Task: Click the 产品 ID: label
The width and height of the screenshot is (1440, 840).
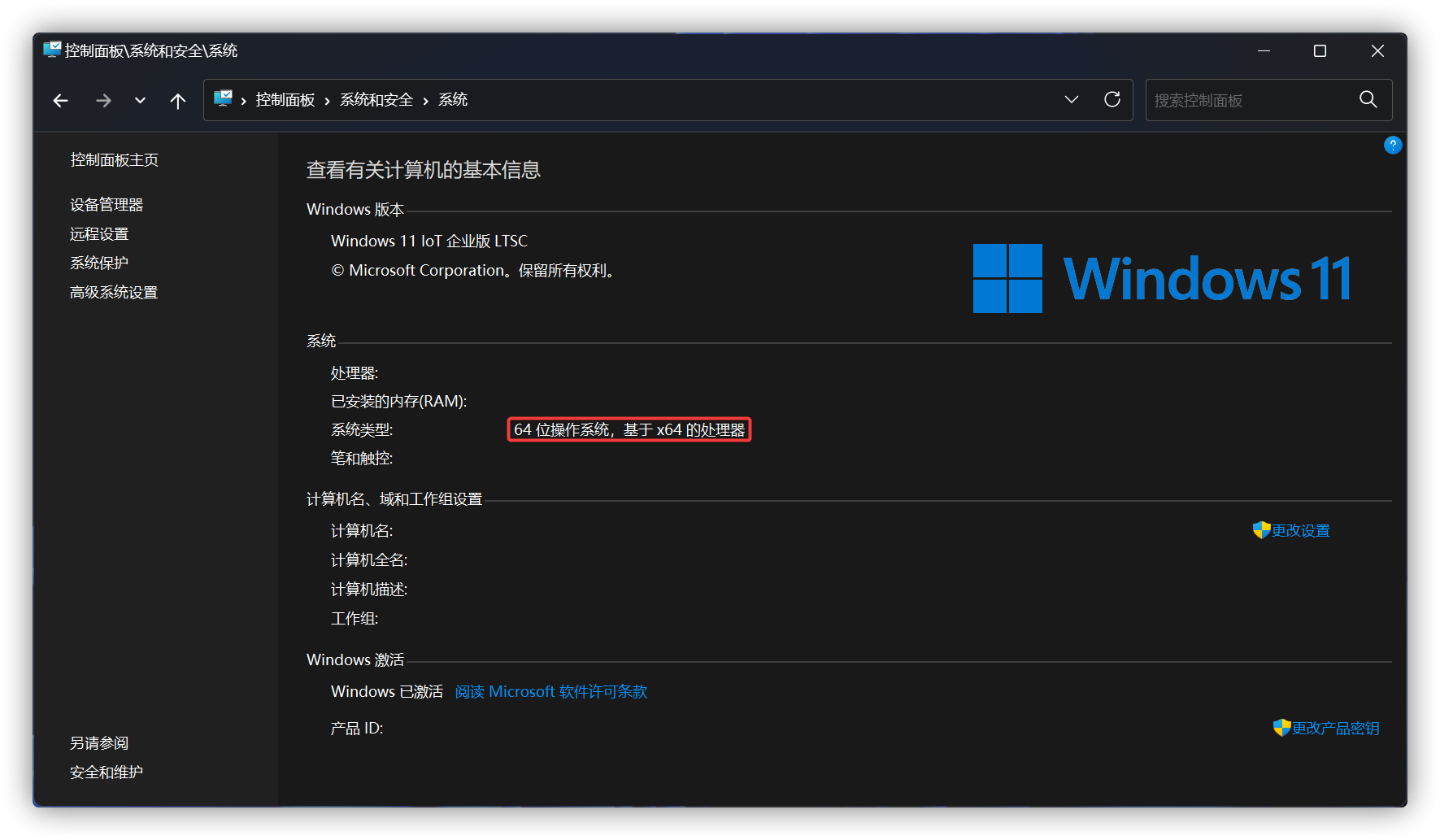Action: tap(357, 729)
